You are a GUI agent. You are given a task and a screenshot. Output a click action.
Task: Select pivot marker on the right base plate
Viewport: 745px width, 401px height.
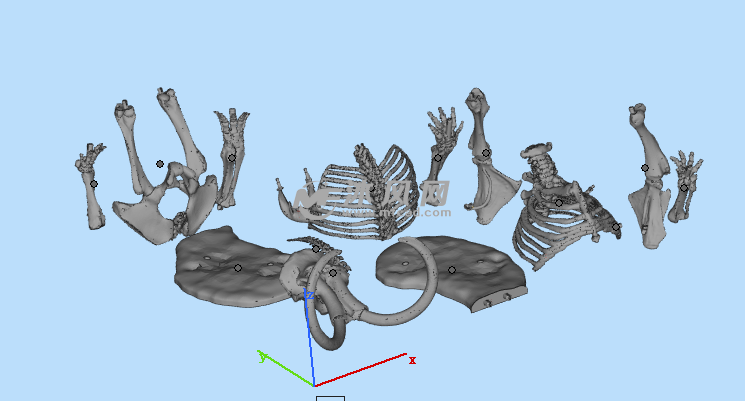451,270
